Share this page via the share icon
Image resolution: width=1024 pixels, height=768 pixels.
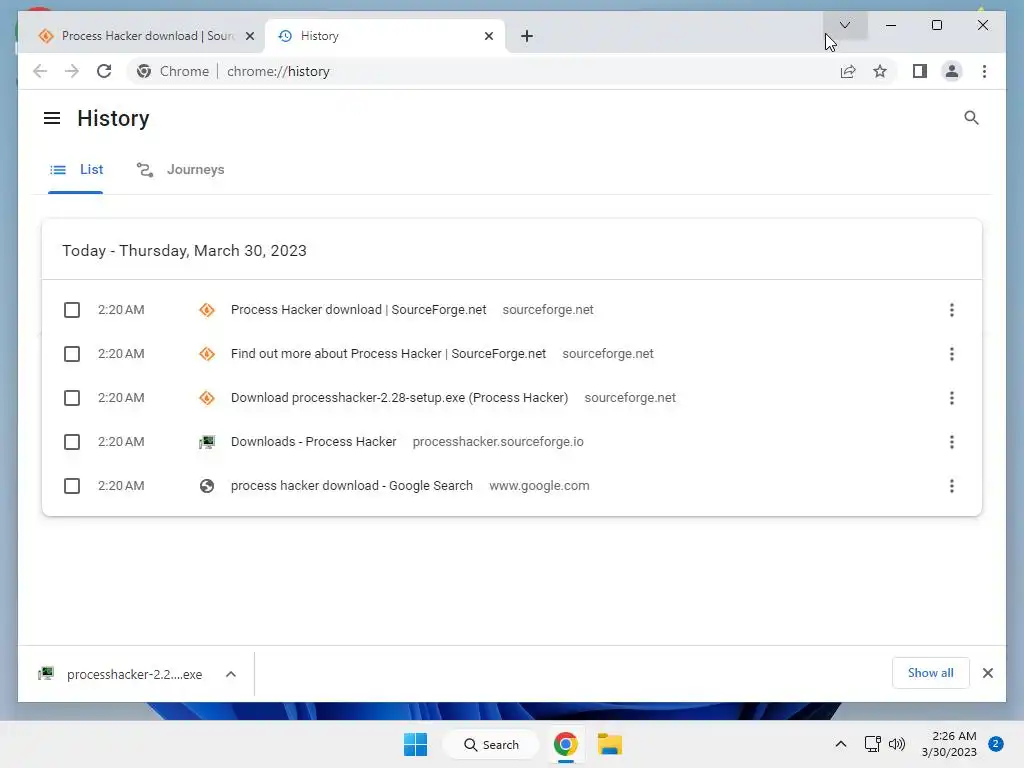(848, 71)
